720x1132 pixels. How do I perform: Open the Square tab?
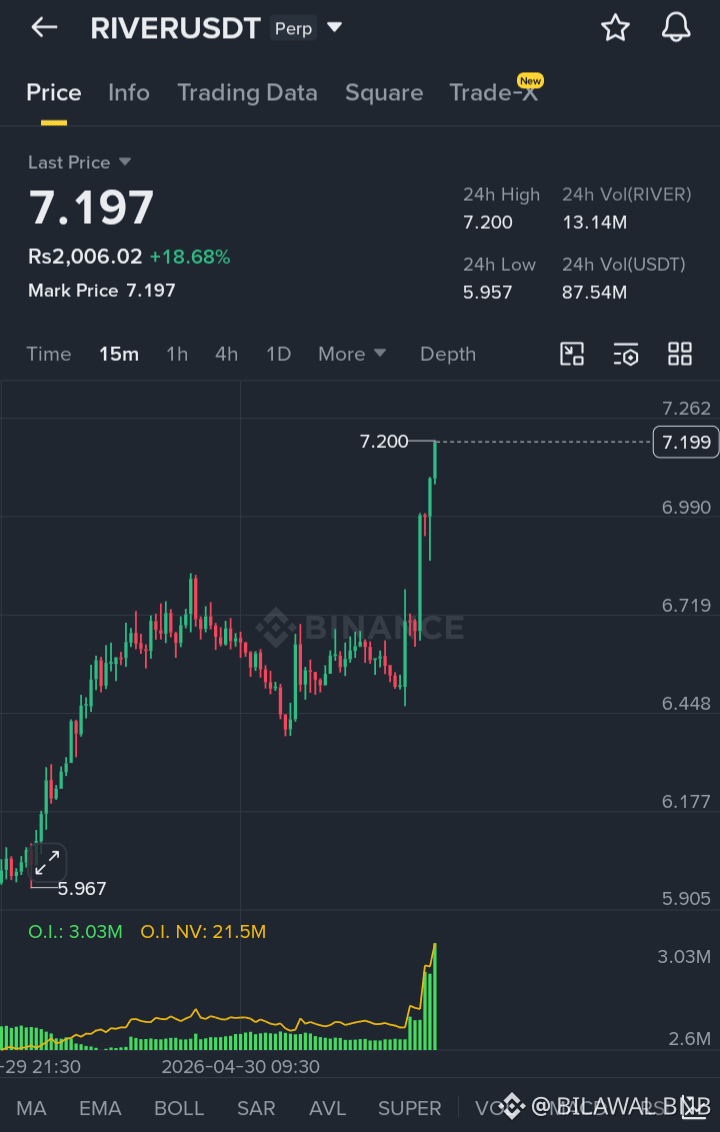tap(383, 92)
